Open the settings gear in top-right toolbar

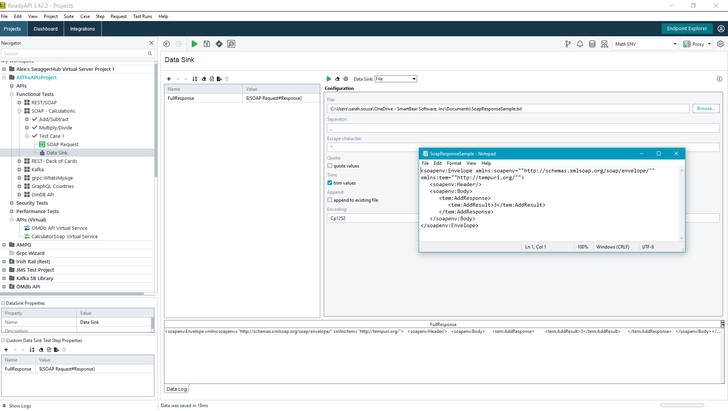(720, 44)
